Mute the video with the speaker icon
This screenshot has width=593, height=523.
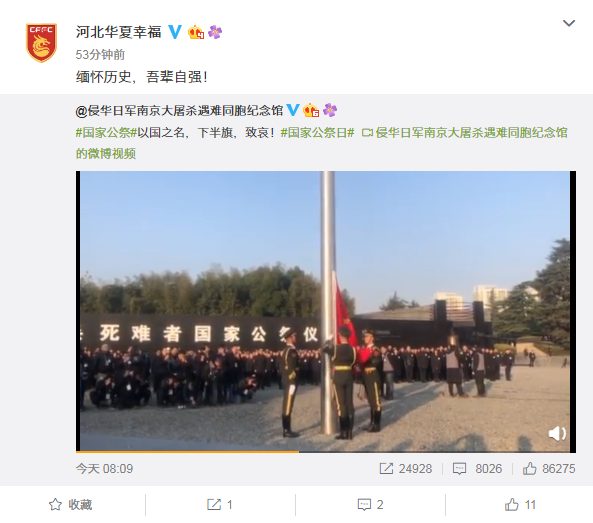point(557,434)
